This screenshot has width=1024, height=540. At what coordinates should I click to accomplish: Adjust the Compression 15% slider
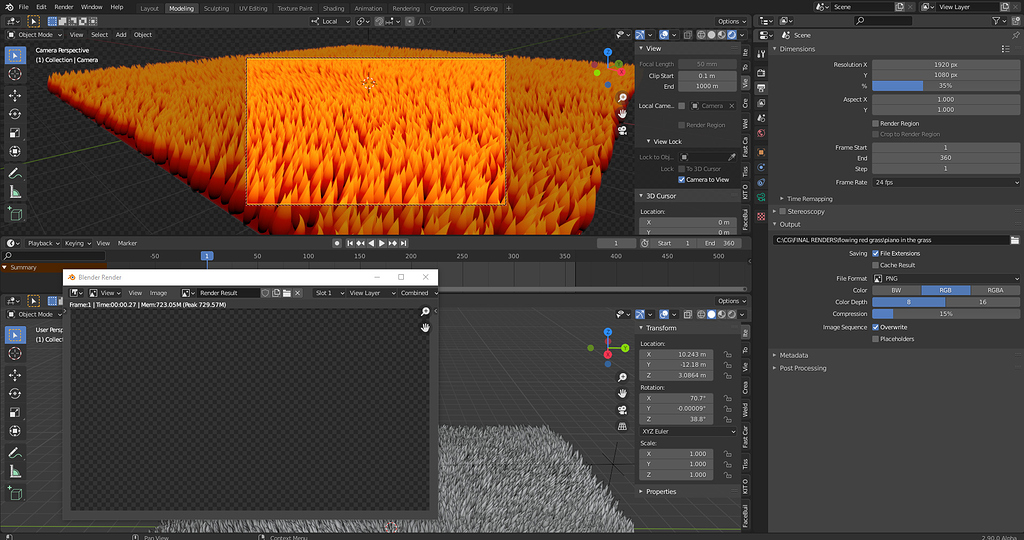(946, 313)
